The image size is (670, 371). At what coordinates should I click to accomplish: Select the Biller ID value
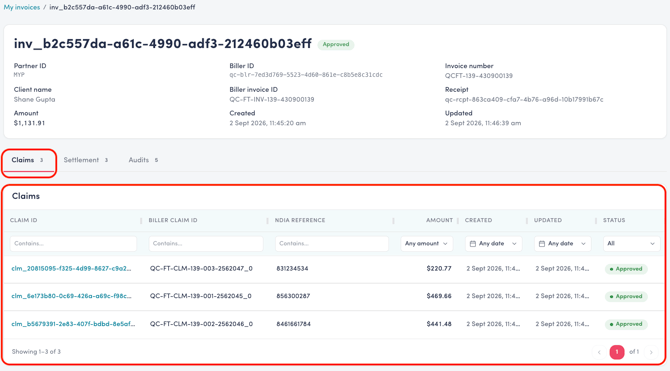pos(306,75)
